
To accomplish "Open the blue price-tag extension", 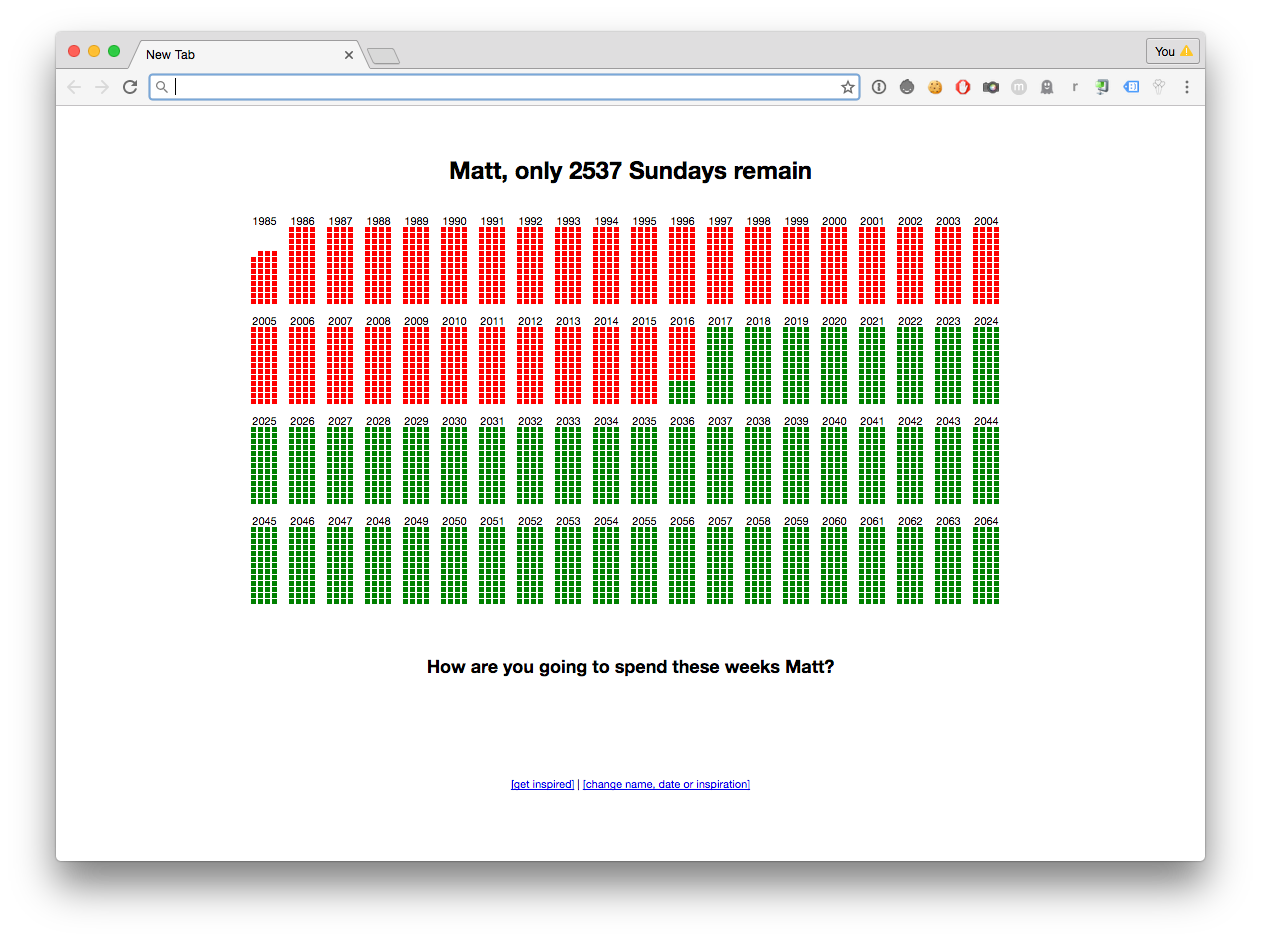I will [x=1130, y=87].
